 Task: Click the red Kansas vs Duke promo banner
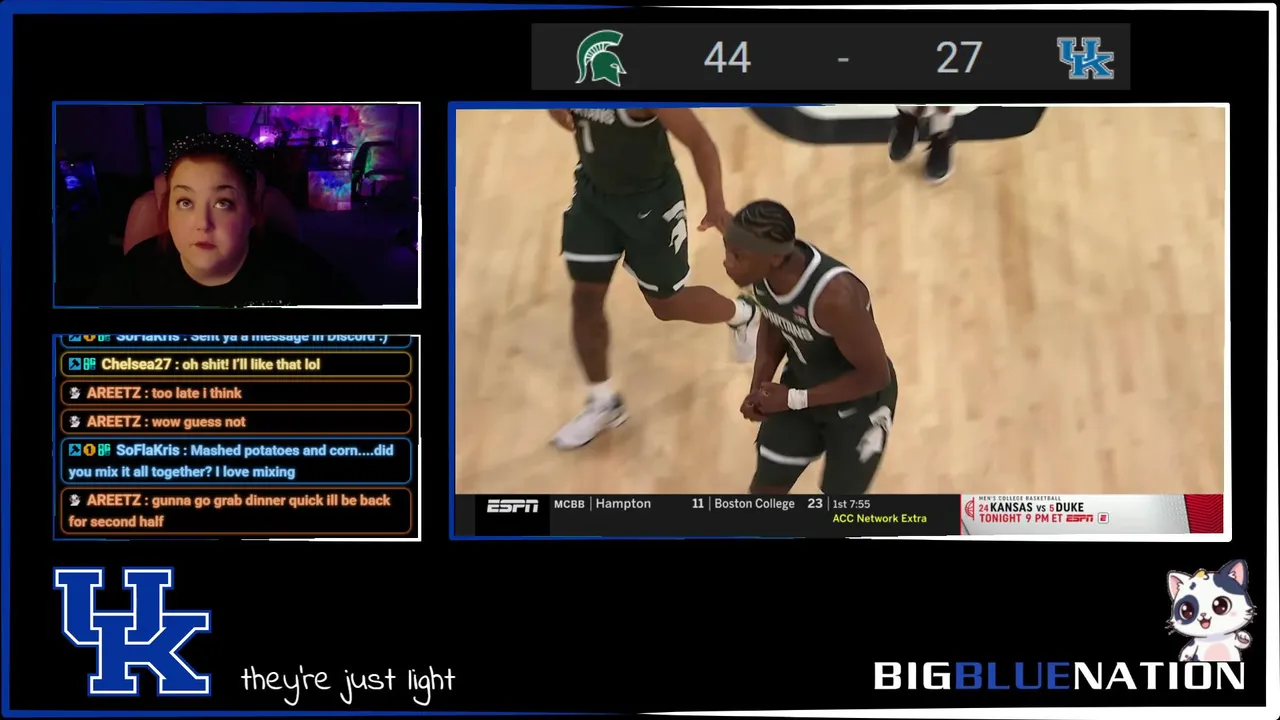click(1092, 513)
